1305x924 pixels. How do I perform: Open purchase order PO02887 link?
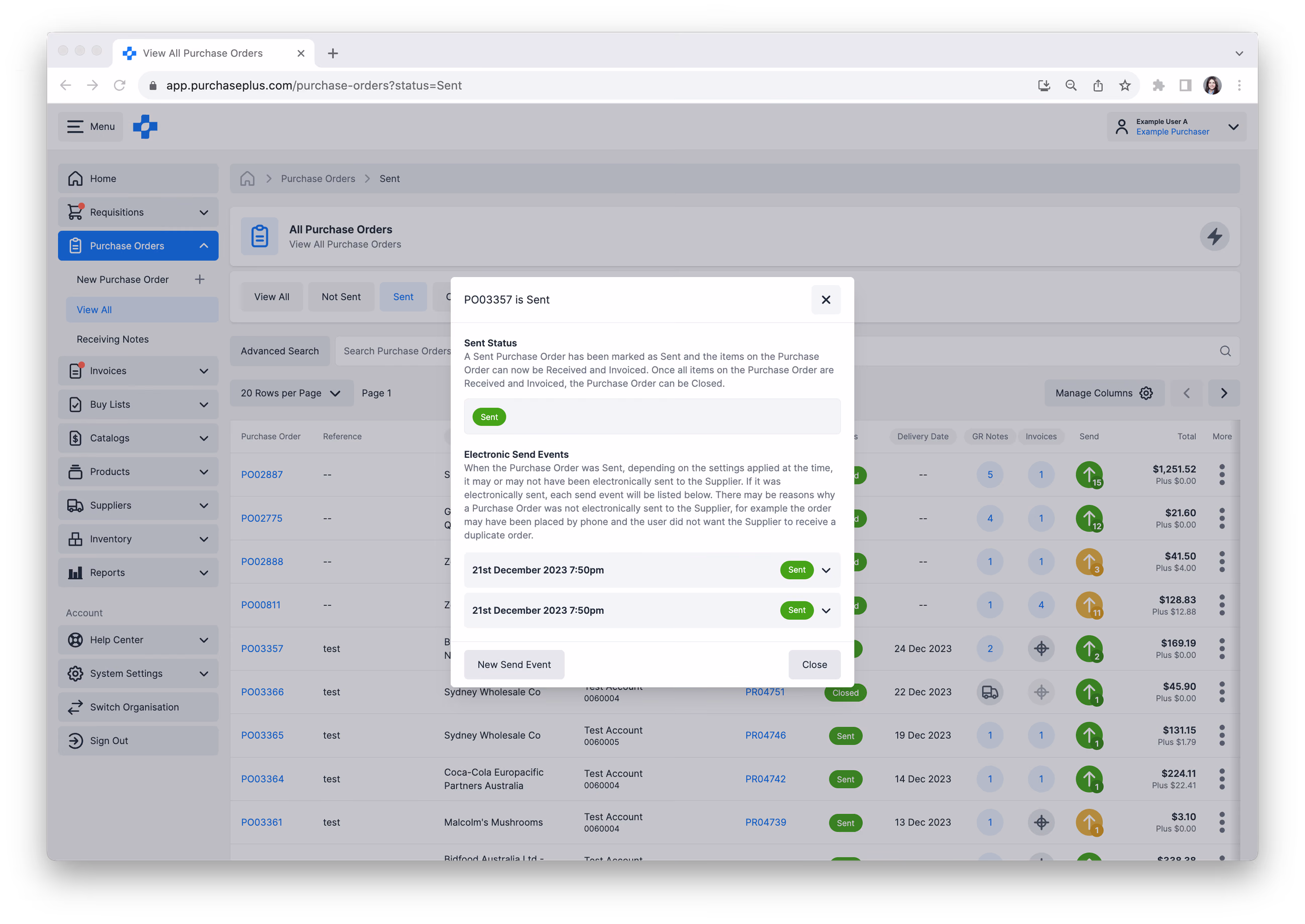point(262,474)
